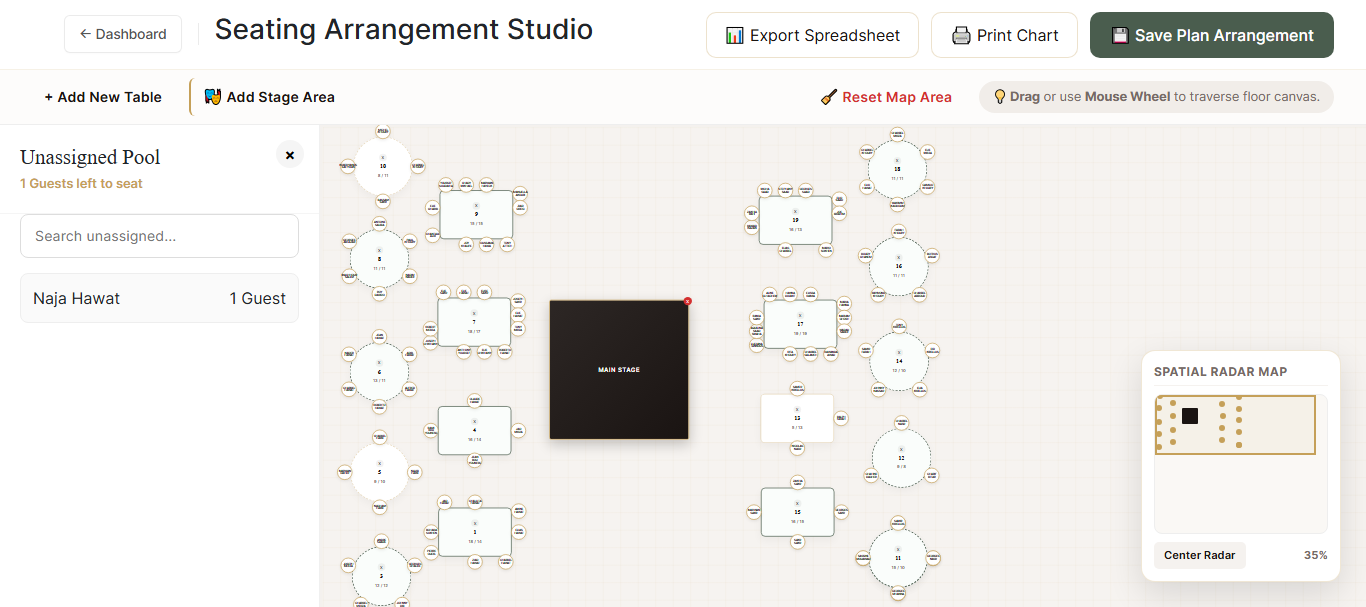1366x607 pixels.
Task: Remove table 15 using its X icon
Action: (x=797, y=503)
